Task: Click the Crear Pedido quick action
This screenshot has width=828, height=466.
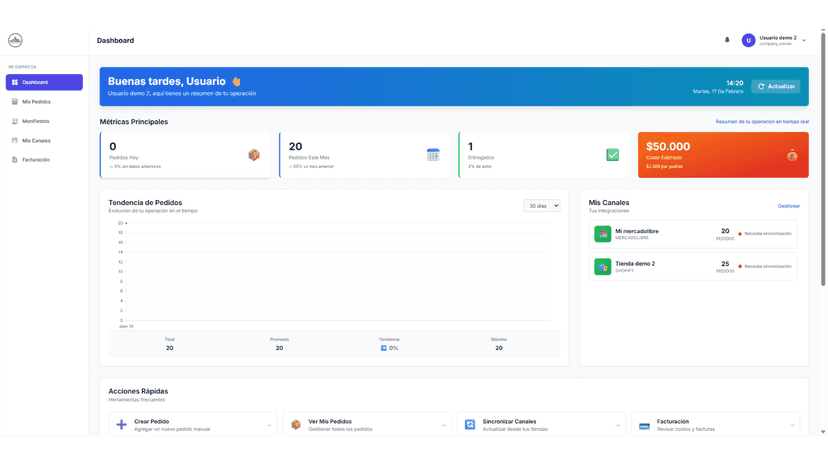Action: pos(193,425)
